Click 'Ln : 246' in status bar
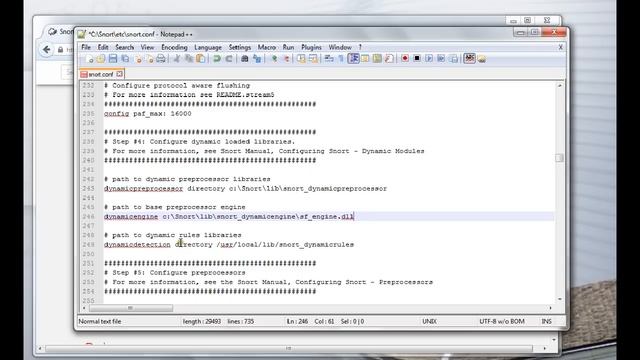The height and width of the screenshot is (360, 640). 297,322
